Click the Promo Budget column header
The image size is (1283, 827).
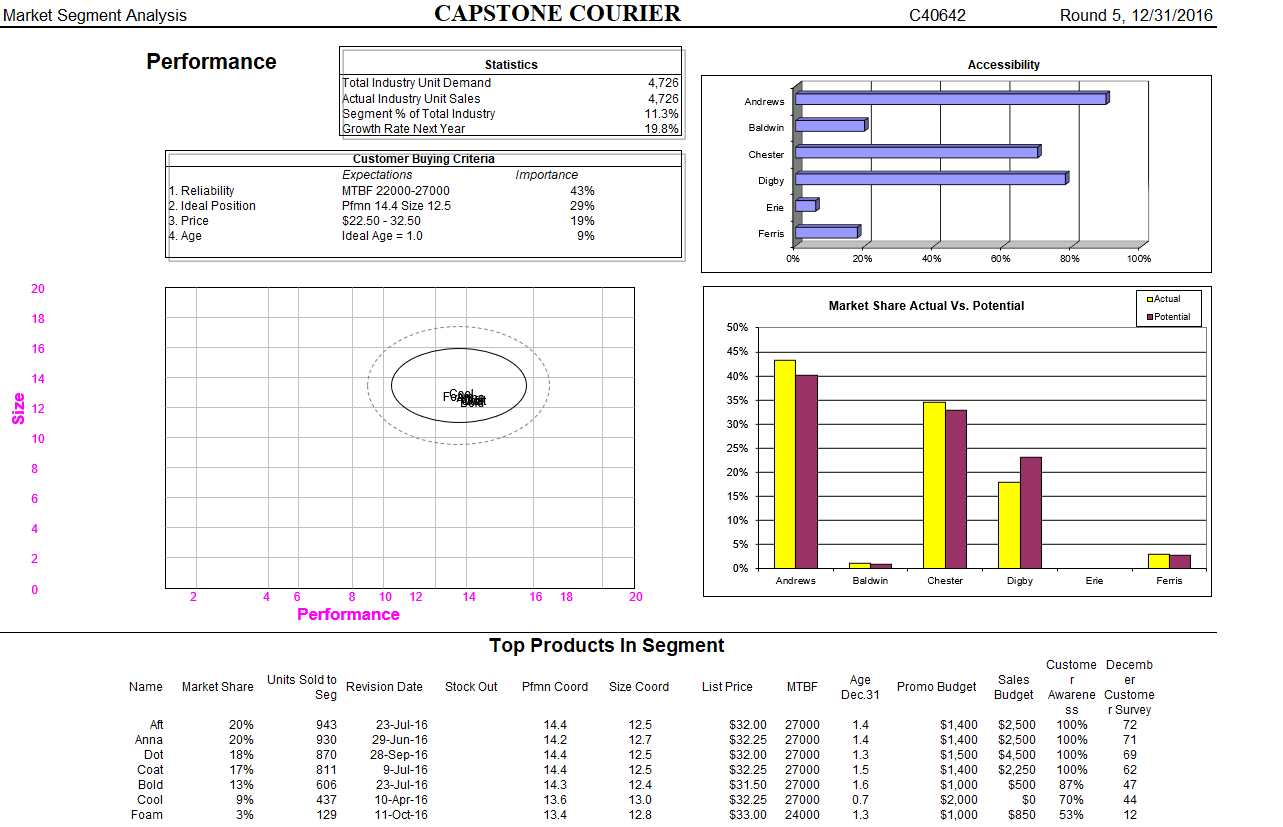(x=936, y=686)
